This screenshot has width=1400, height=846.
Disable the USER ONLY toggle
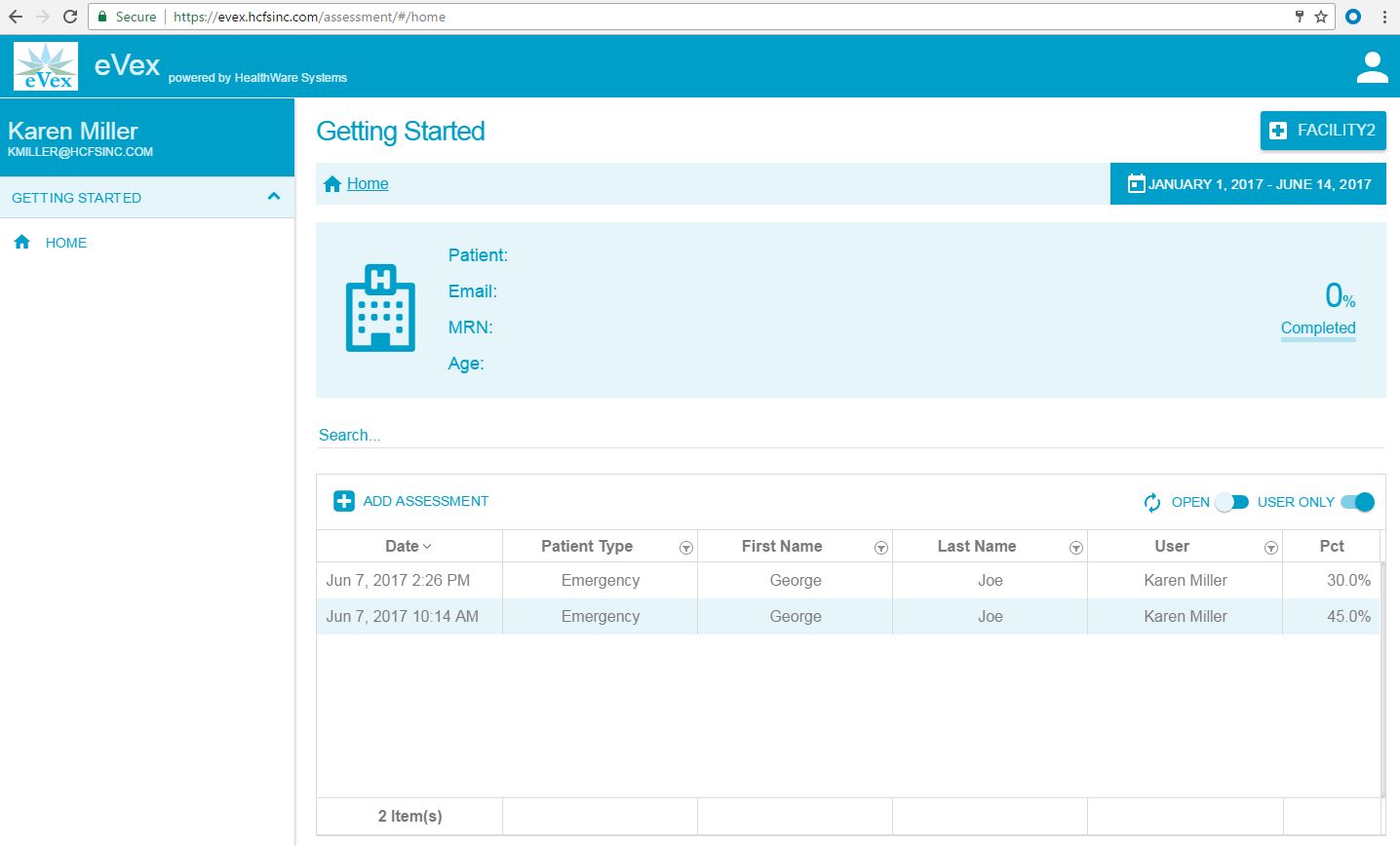pyautogui.click(x=1357, y=502)
